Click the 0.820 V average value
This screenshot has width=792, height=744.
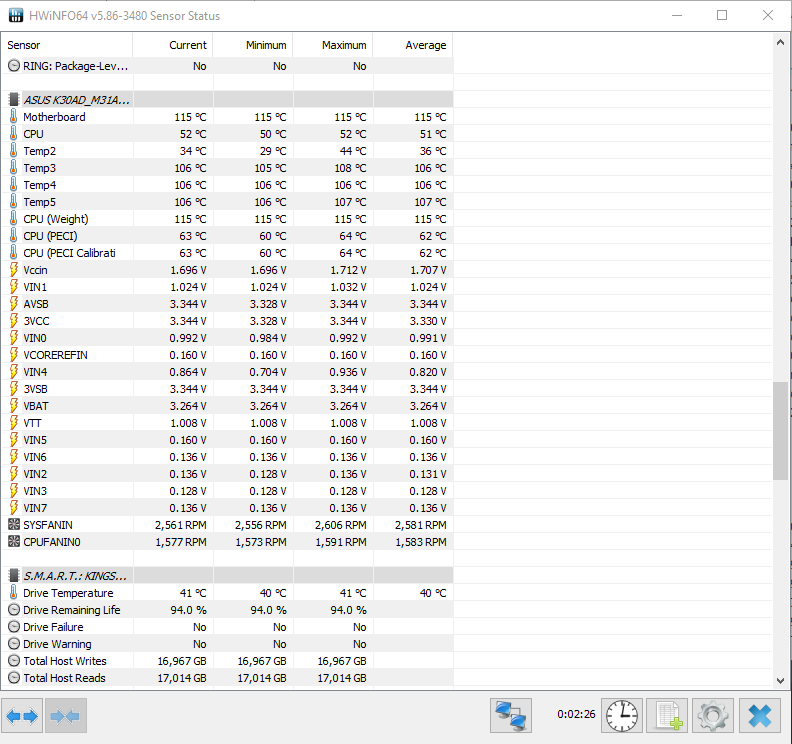click(x=428, y=372)
